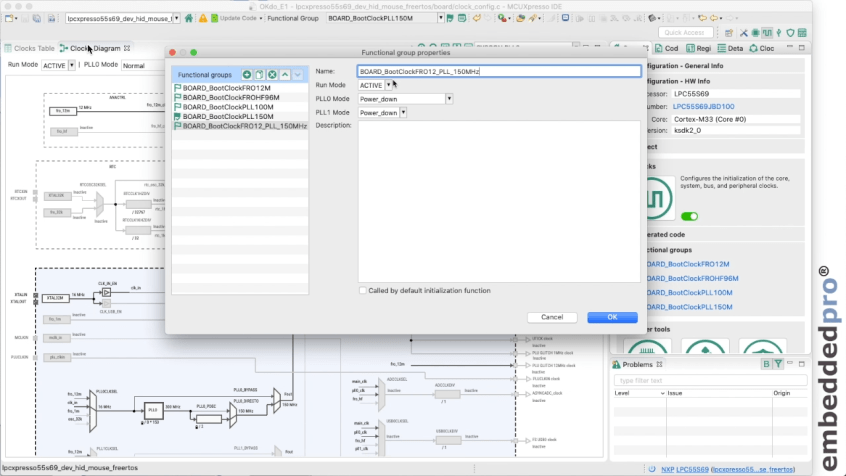This screenshot has width=846, height=476.
Task: Click the copy functional group icon
Action: (x=259, y=75)
